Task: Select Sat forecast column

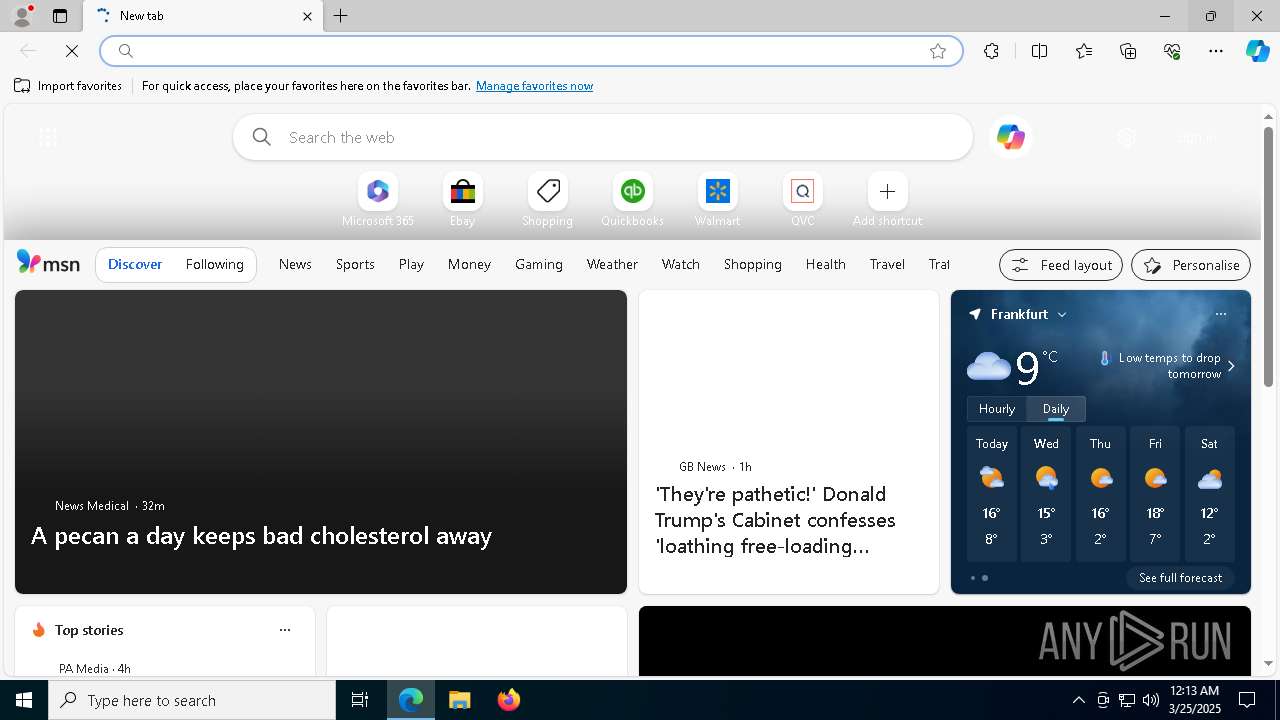Action: [1209, 494]
